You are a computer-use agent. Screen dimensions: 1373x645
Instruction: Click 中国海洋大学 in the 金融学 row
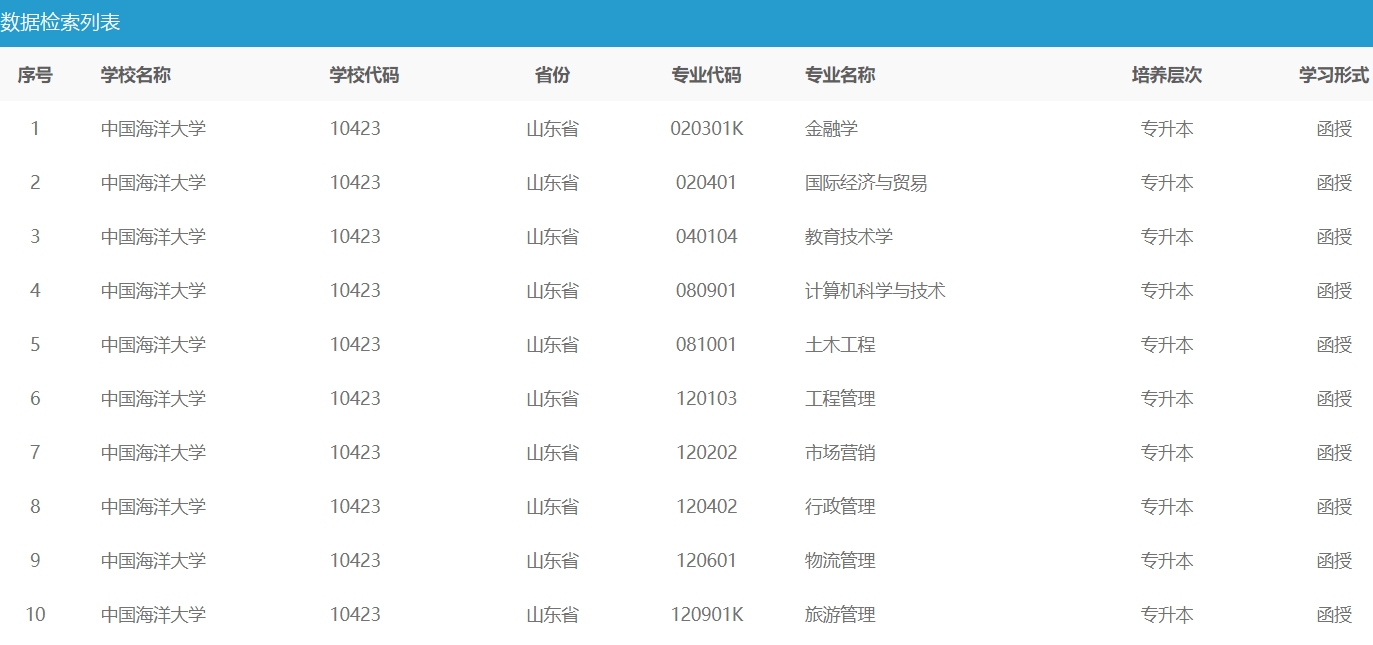(153, 129)
